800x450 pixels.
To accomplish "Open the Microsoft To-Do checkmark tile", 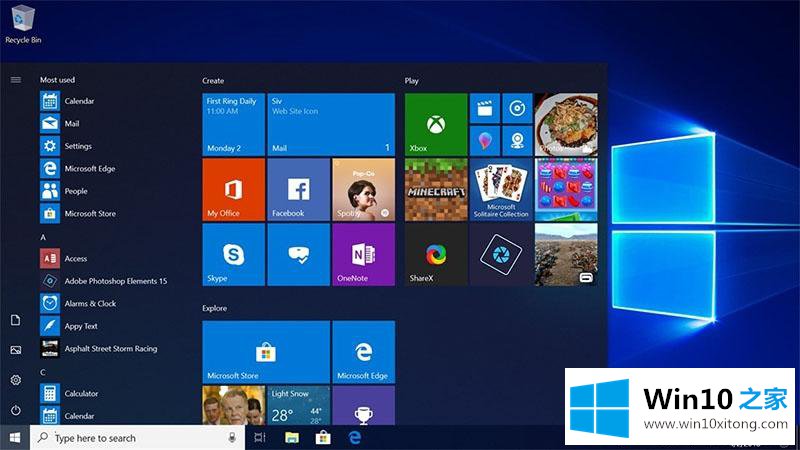I will pos(298,255).
